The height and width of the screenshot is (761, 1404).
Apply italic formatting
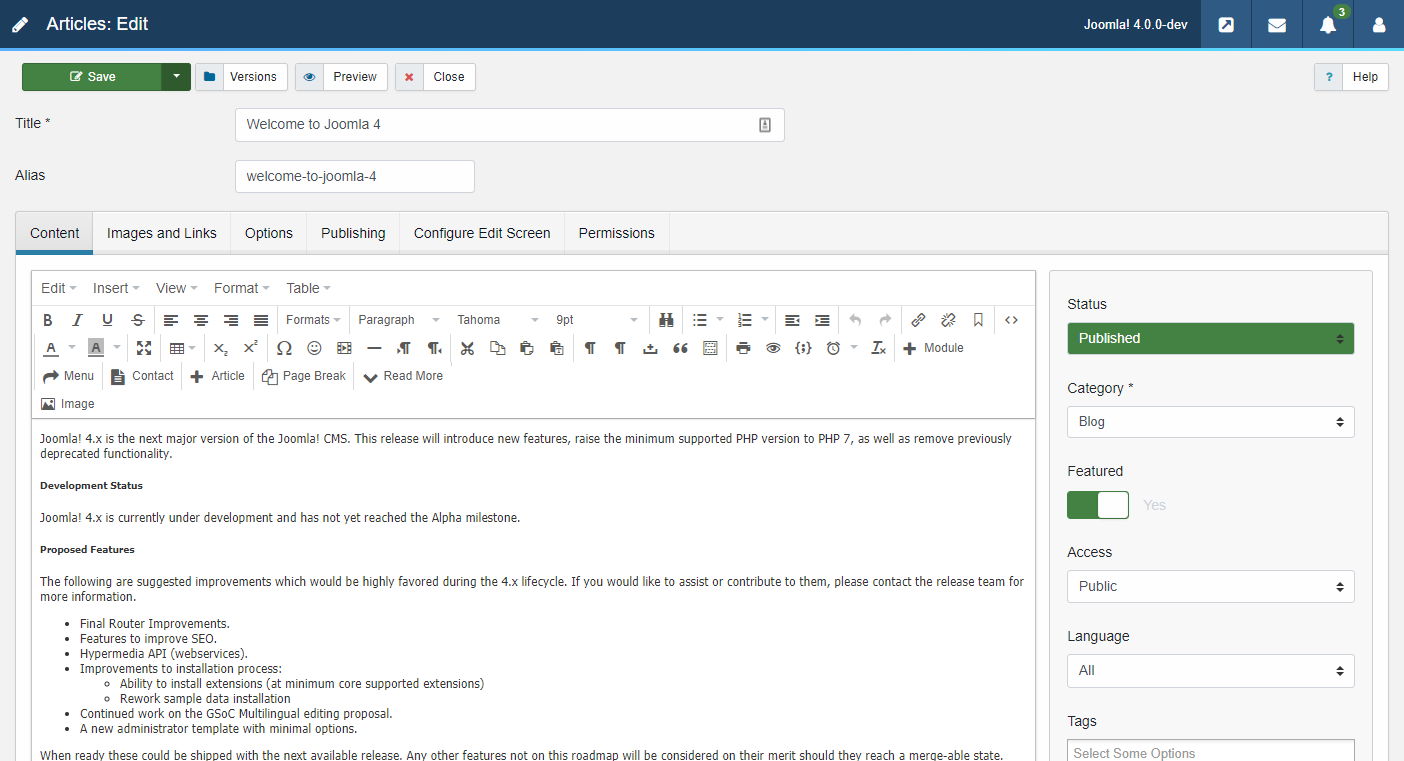(77, 320)
